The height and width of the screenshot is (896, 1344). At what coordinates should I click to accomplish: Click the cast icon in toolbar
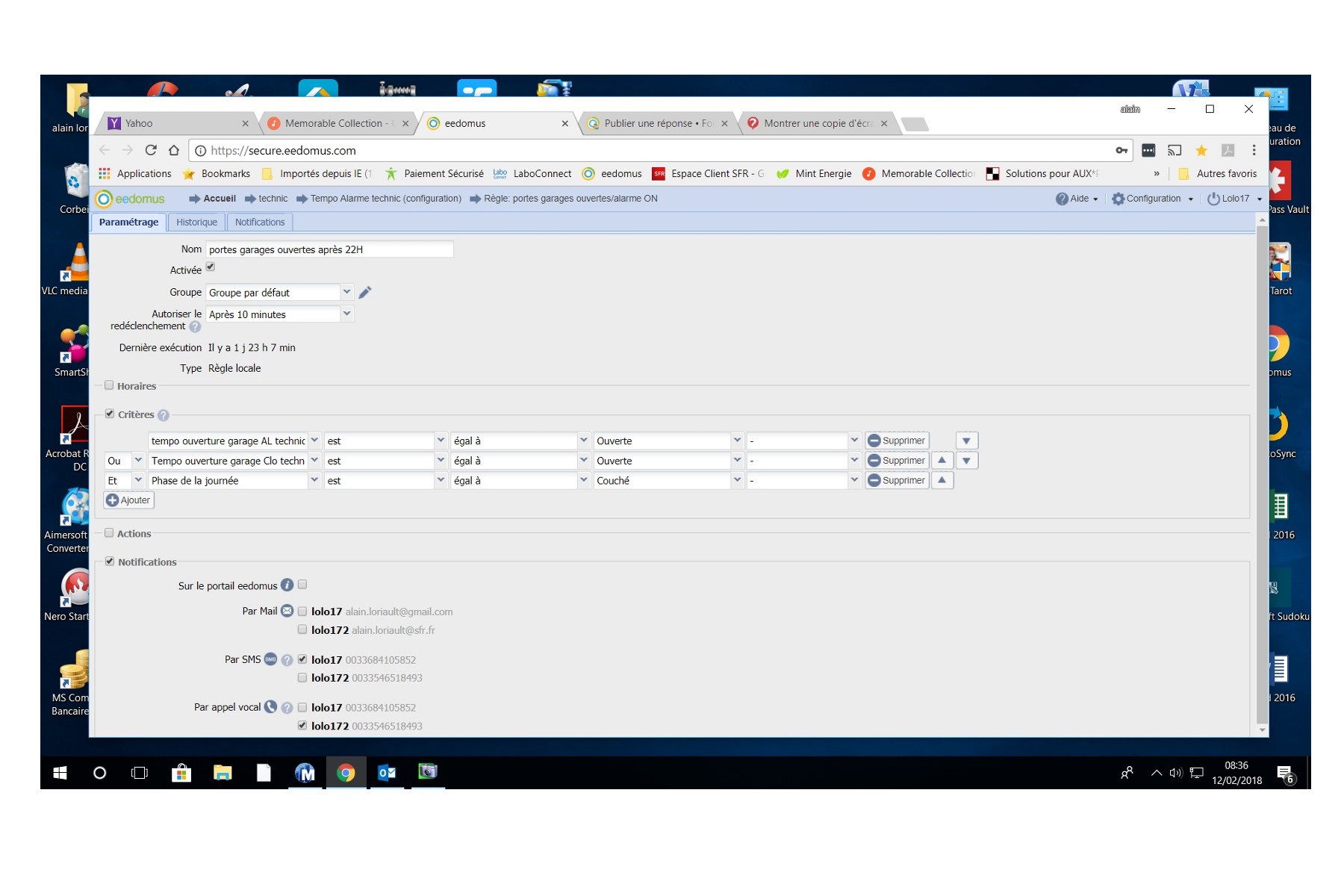(x=1175, y=150)
